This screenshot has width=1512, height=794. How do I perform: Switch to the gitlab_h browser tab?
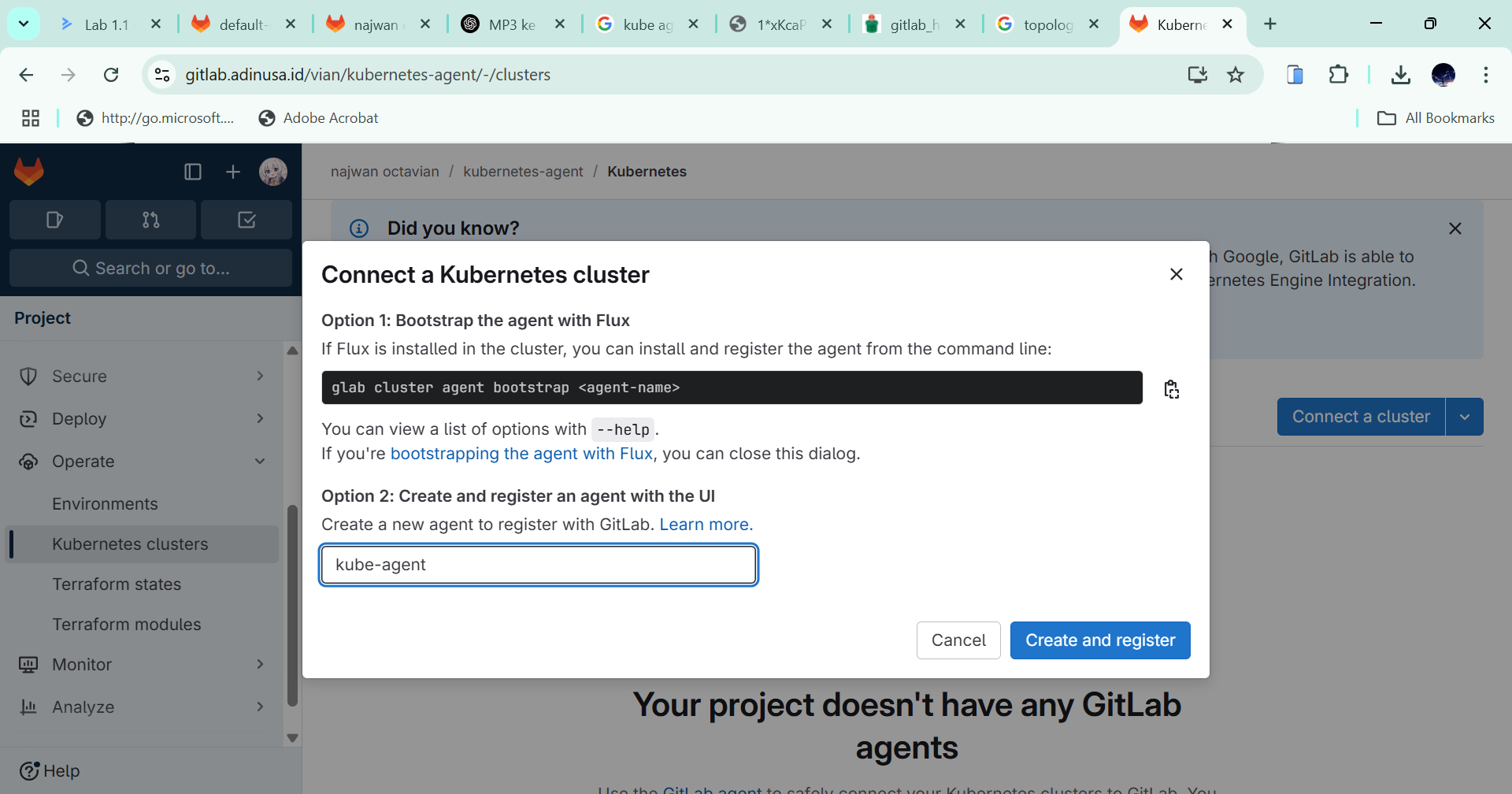[913, 24]
